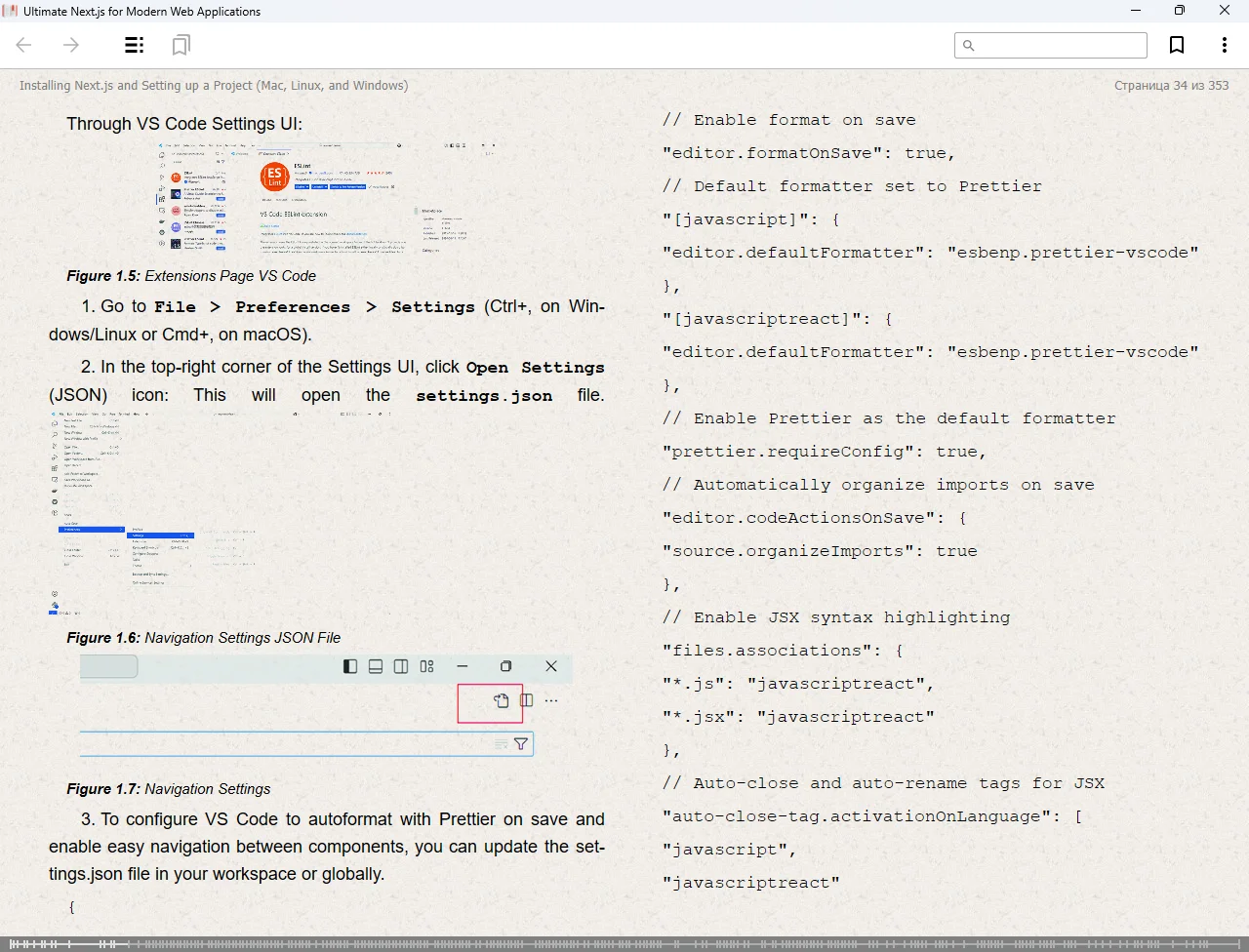Screen dimensions: 1249x952
Task: Go back using the left arrow
Action: coord(24,45)
